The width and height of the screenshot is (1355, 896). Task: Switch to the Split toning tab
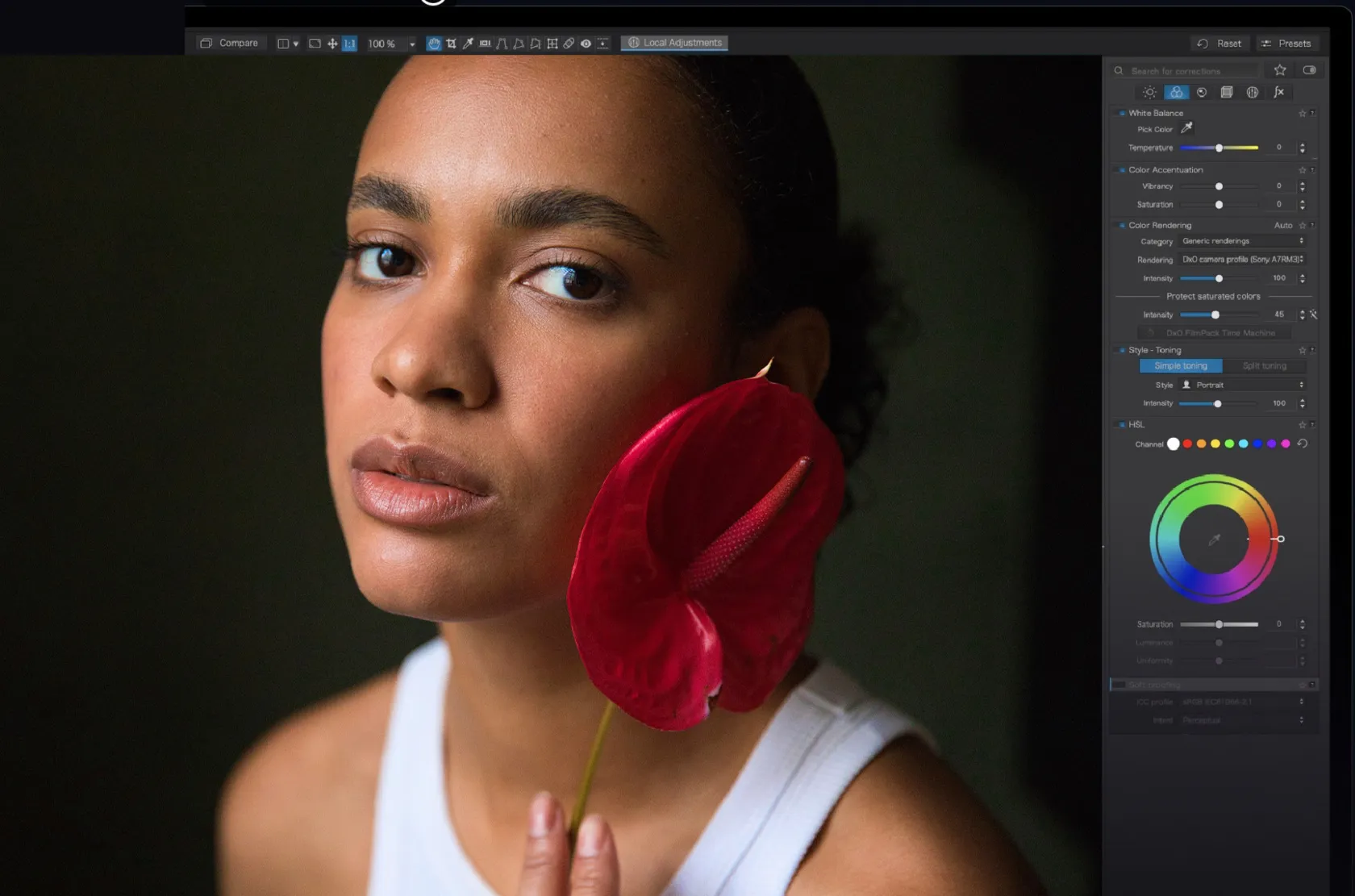pos(1264,366)
